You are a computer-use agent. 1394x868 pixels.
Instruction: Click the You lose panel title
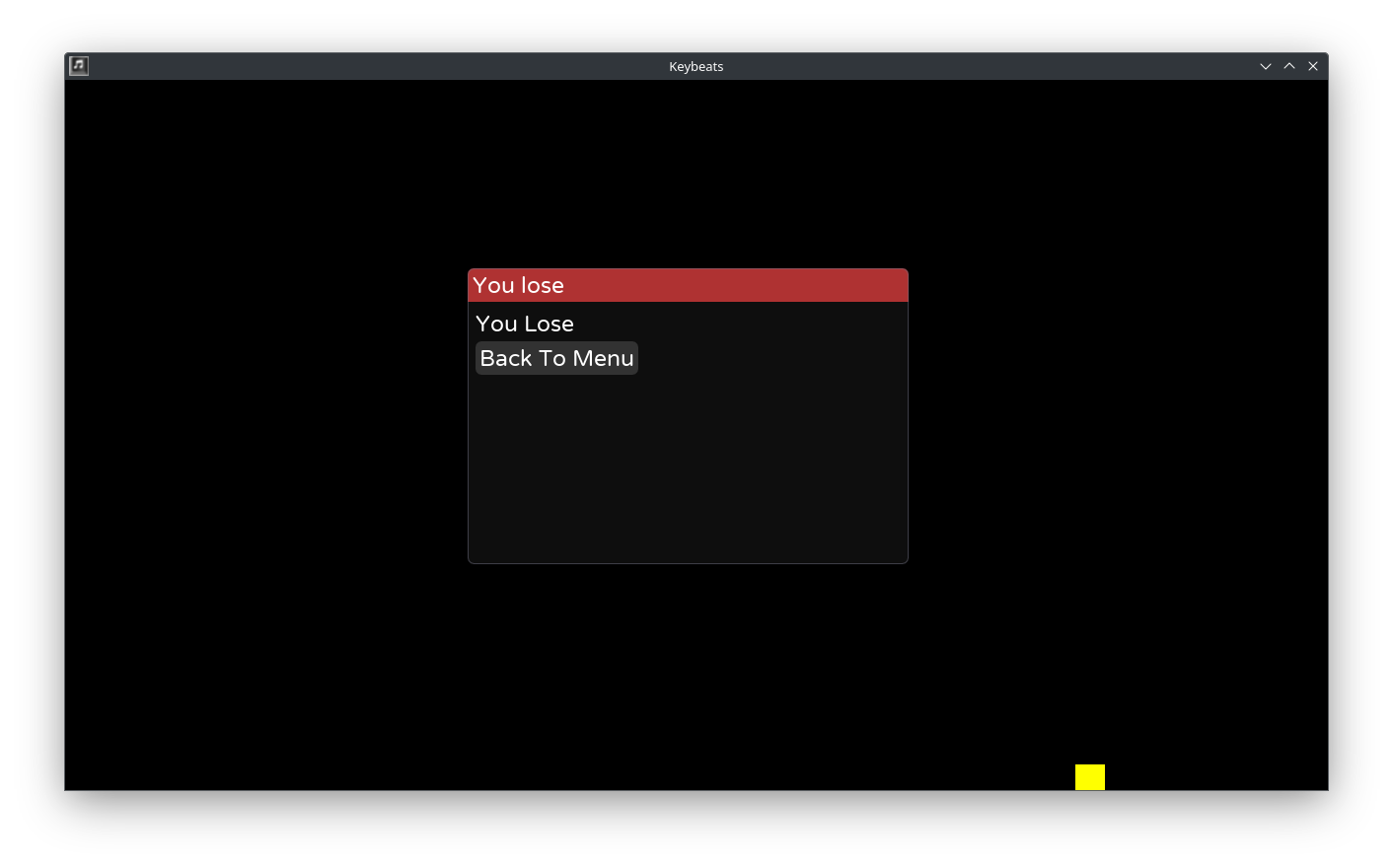point(519,285)
